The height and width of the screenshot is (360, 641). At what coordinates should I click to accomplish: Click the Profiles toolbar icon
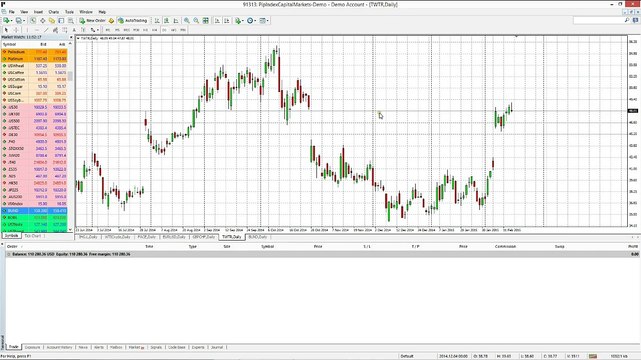(x=18, y=20)
